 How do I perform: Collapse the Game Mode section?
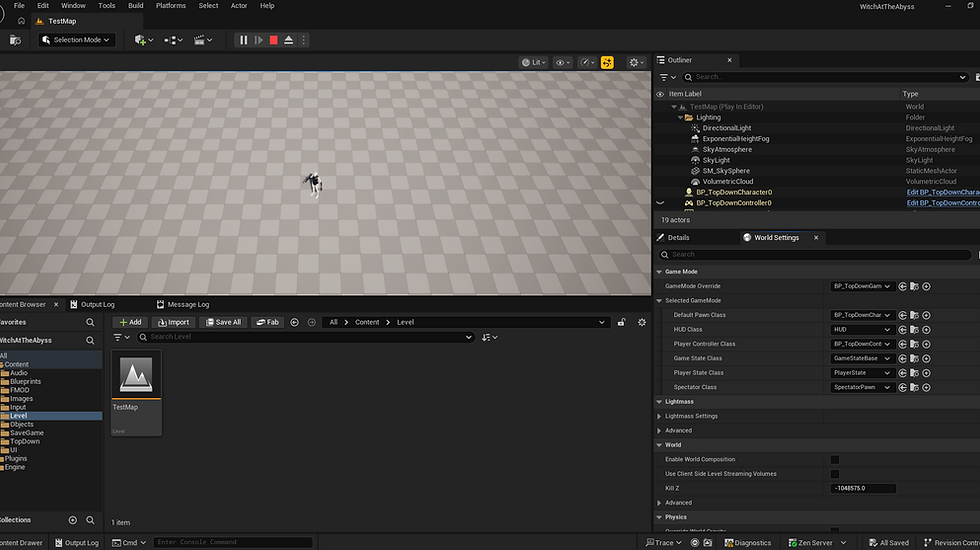[x=659, y=272]
